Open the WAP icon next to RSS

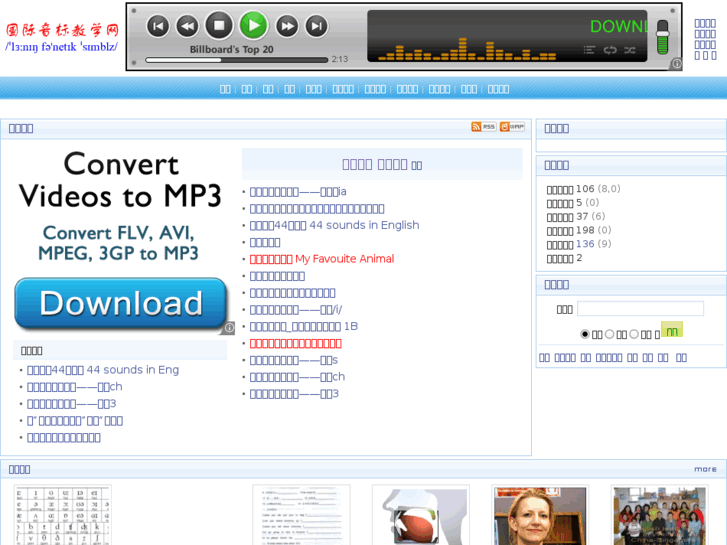pyautogui.click(x=512, y=127)
